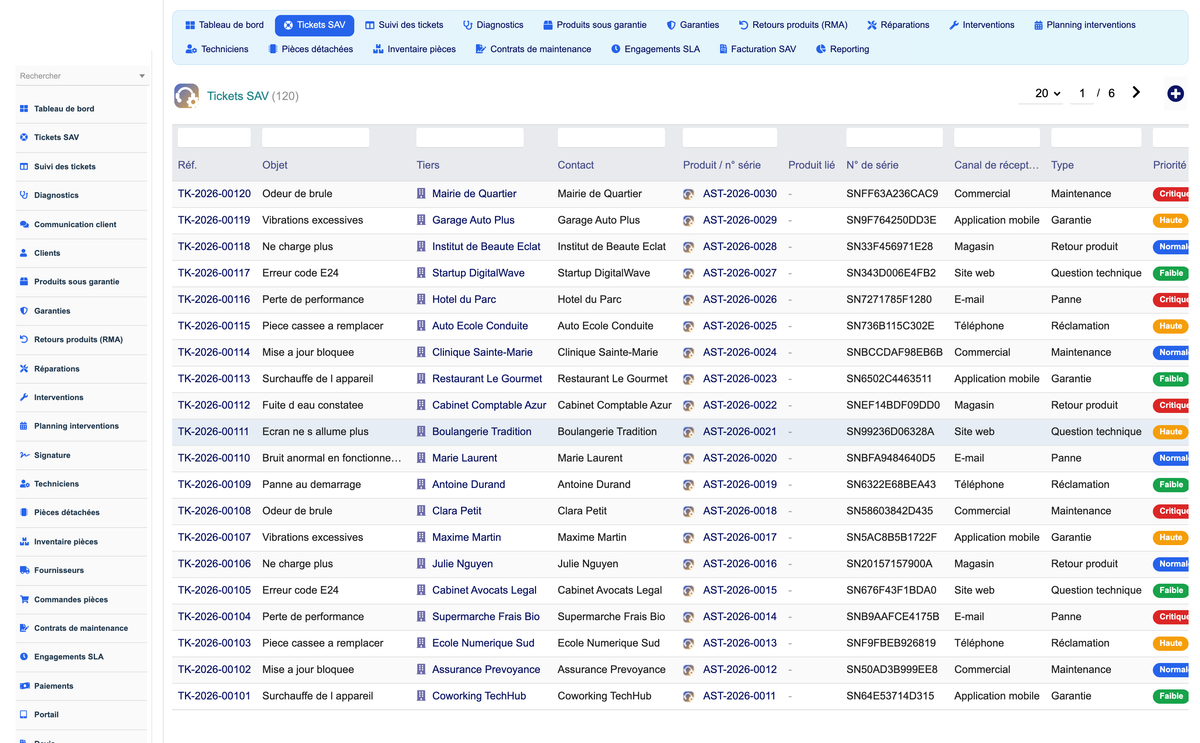The image size is (1200, 743).
Task: Click the Clients person icon in sidebar
Action: click(24, 253)
